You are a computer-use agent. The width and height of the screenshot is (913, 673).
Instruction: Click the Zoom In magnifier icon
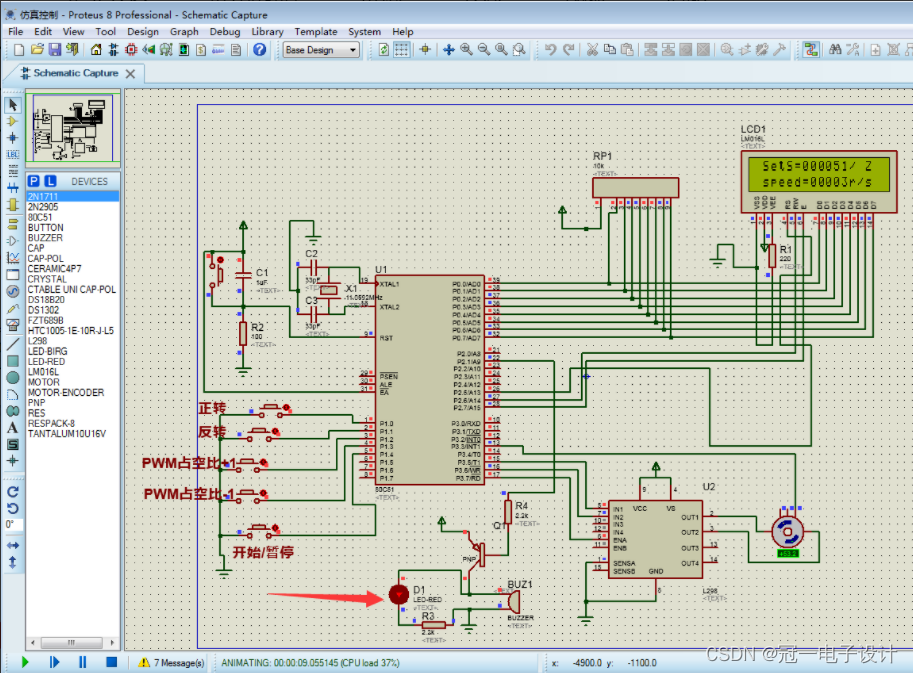466,49
